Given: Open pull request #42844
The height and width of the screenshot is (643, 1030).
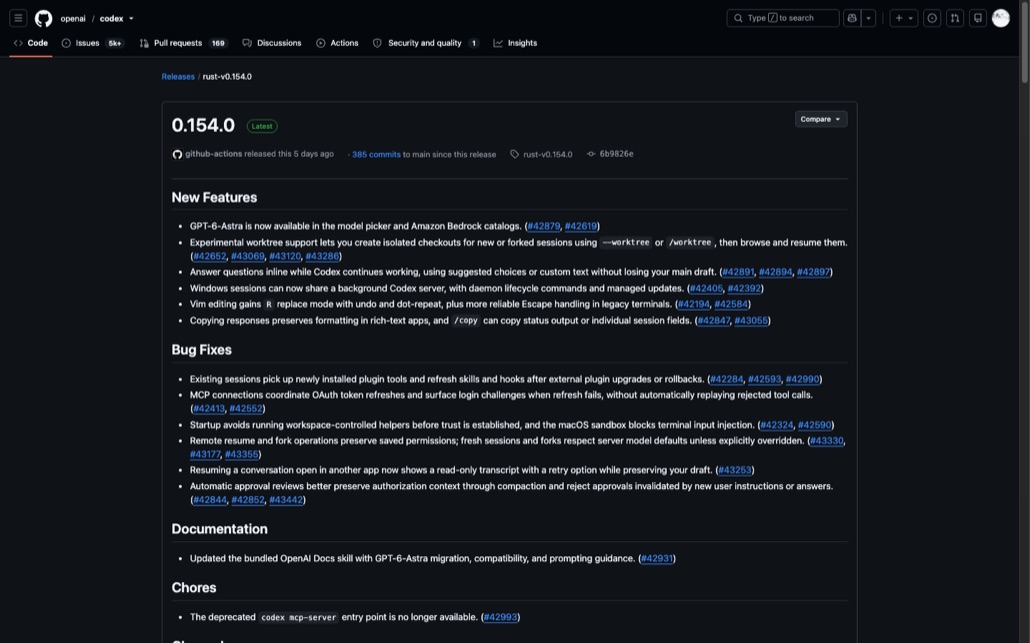Looking at the screenshot, I should (x=210, y=500).
